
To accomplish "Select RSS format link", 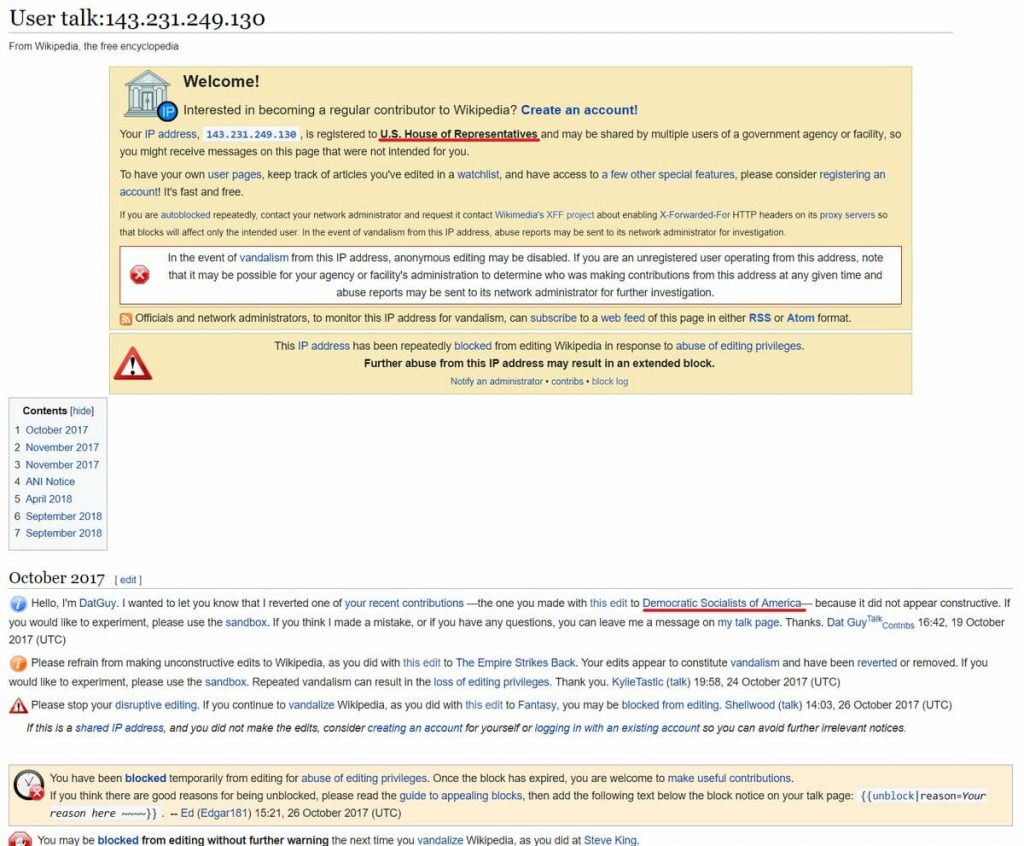I will (x=760, y=318).
